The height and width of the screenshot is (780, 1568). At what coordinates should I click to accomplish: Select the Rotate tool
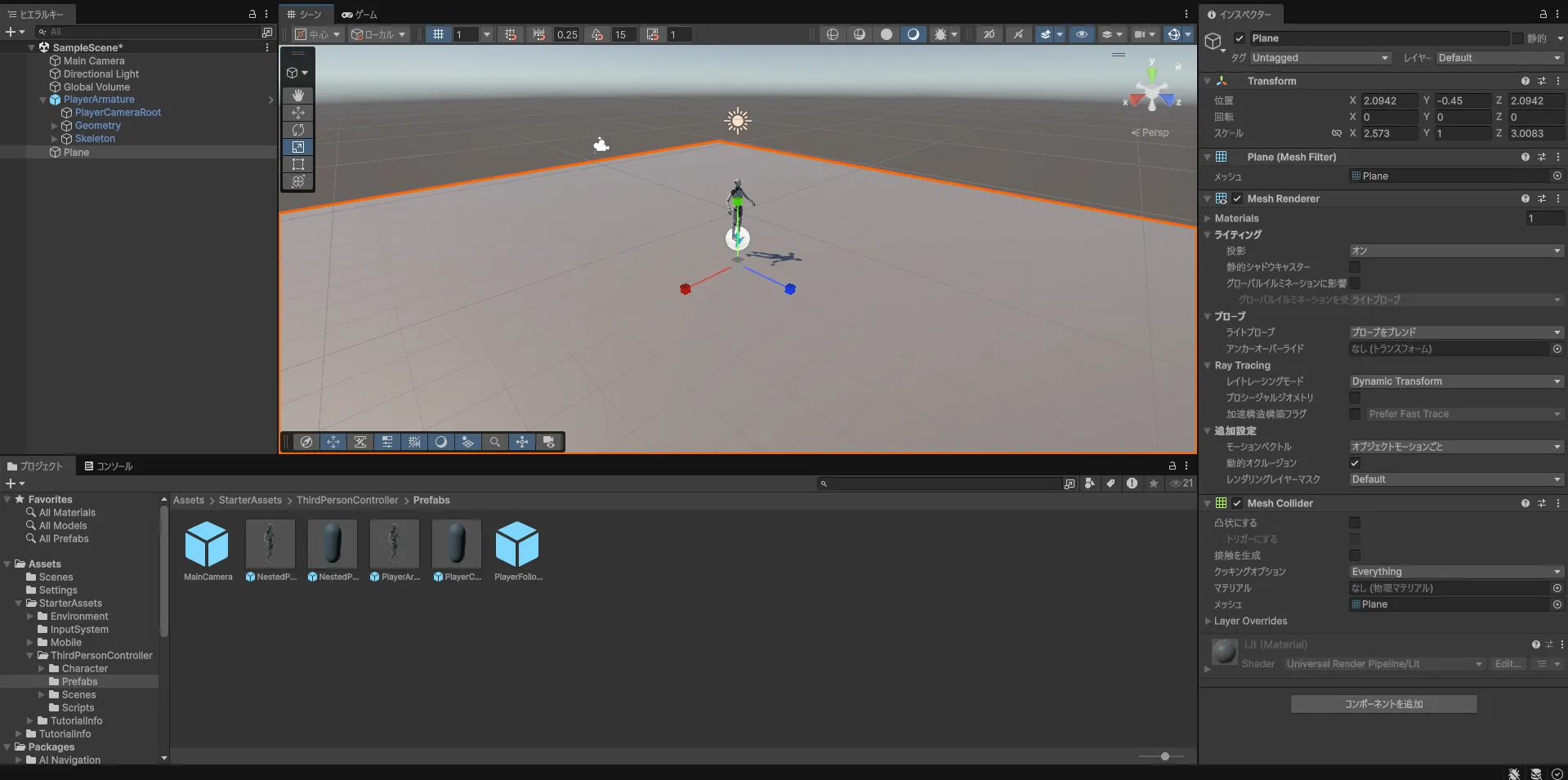(298, 130)
